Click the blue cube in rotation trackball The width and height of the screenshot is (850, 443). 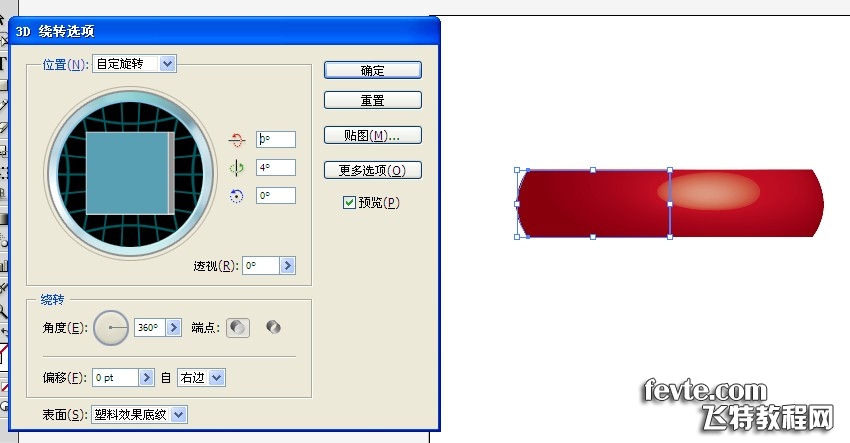coord(130,173)
